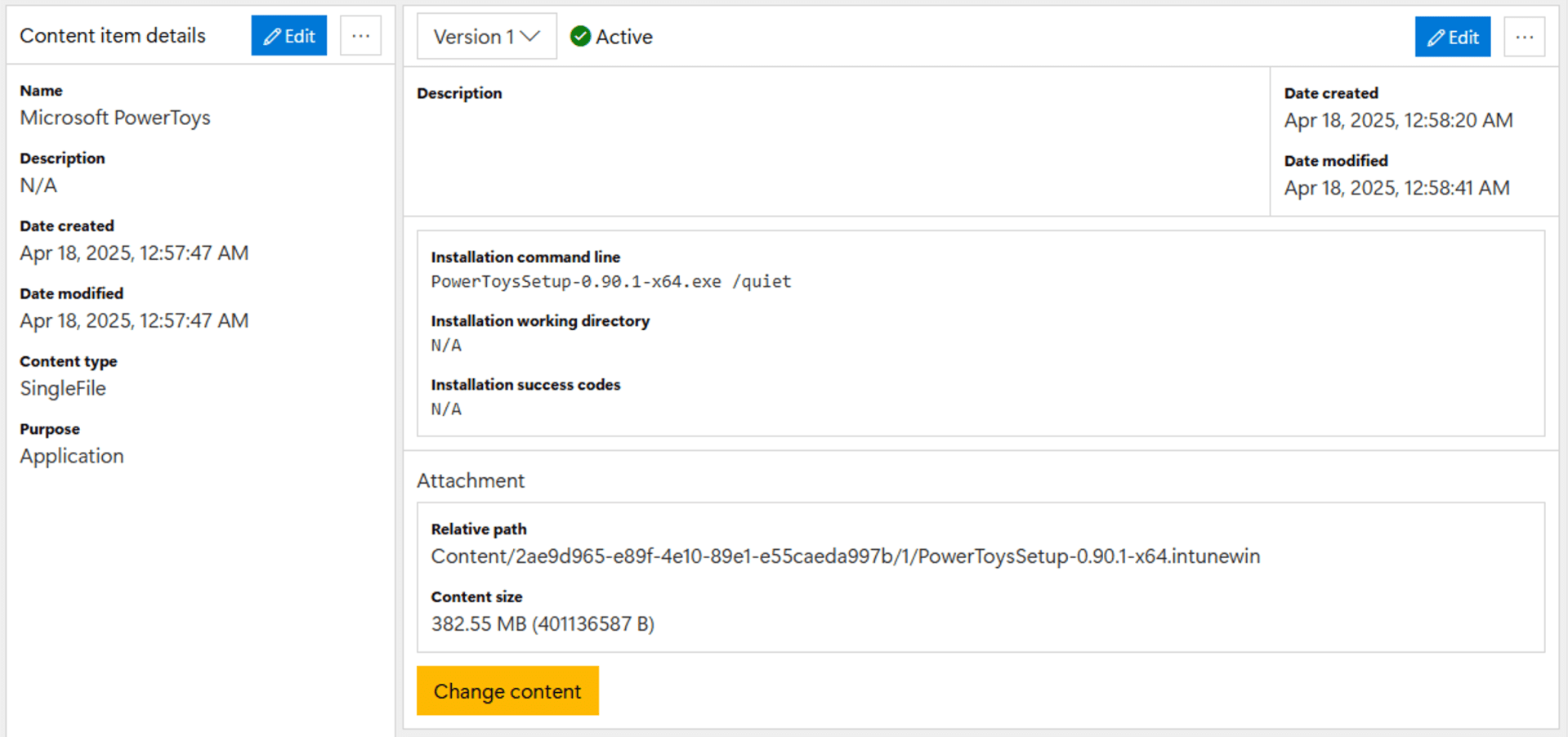This screenshot has height=737, width=1568.
Task: Expand the Version 1 dropdown
Action: pyautogui.click(x=486, y=37)
